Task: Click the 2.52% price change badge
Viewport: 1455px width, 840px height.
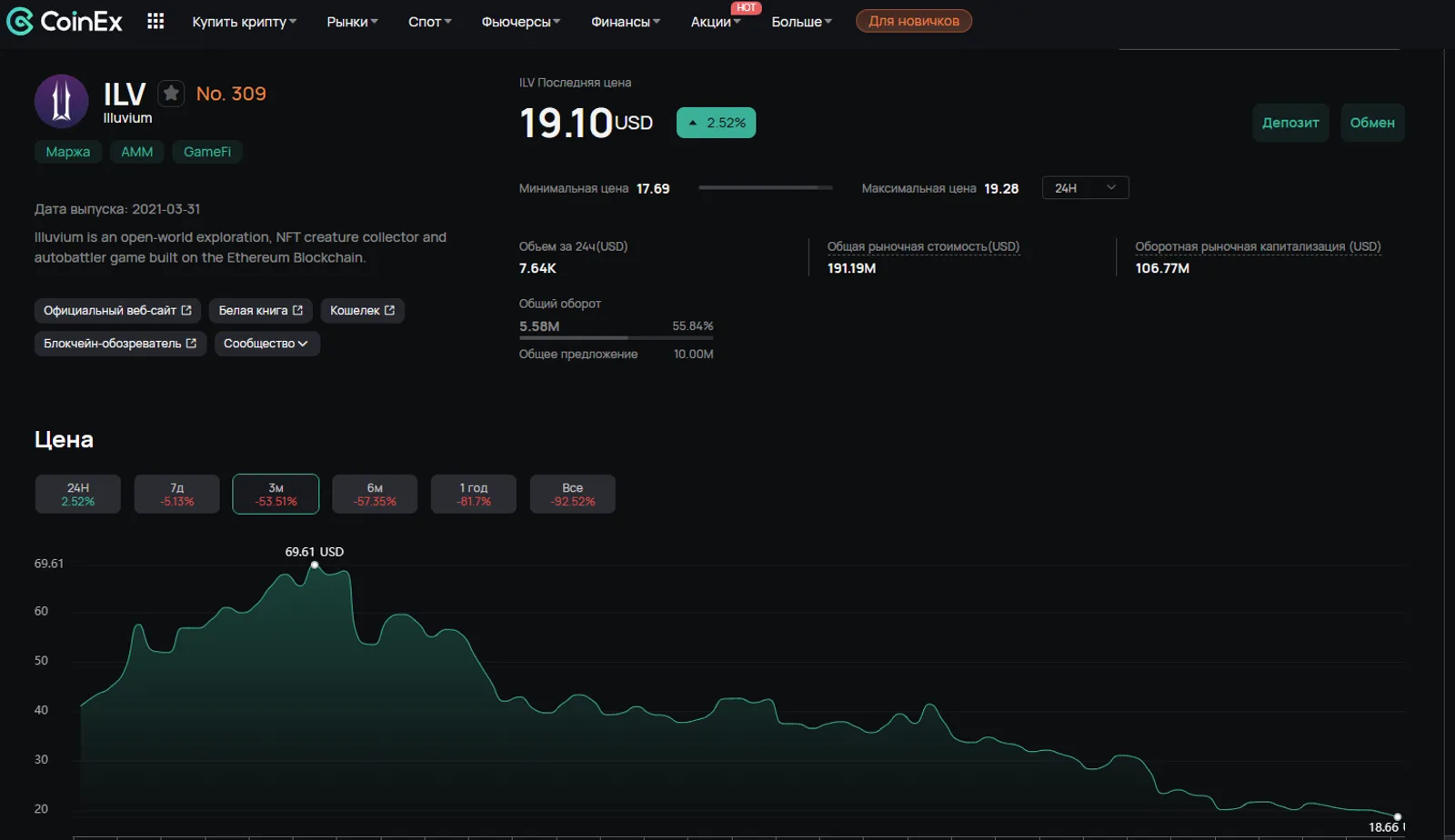Action: 716,123
